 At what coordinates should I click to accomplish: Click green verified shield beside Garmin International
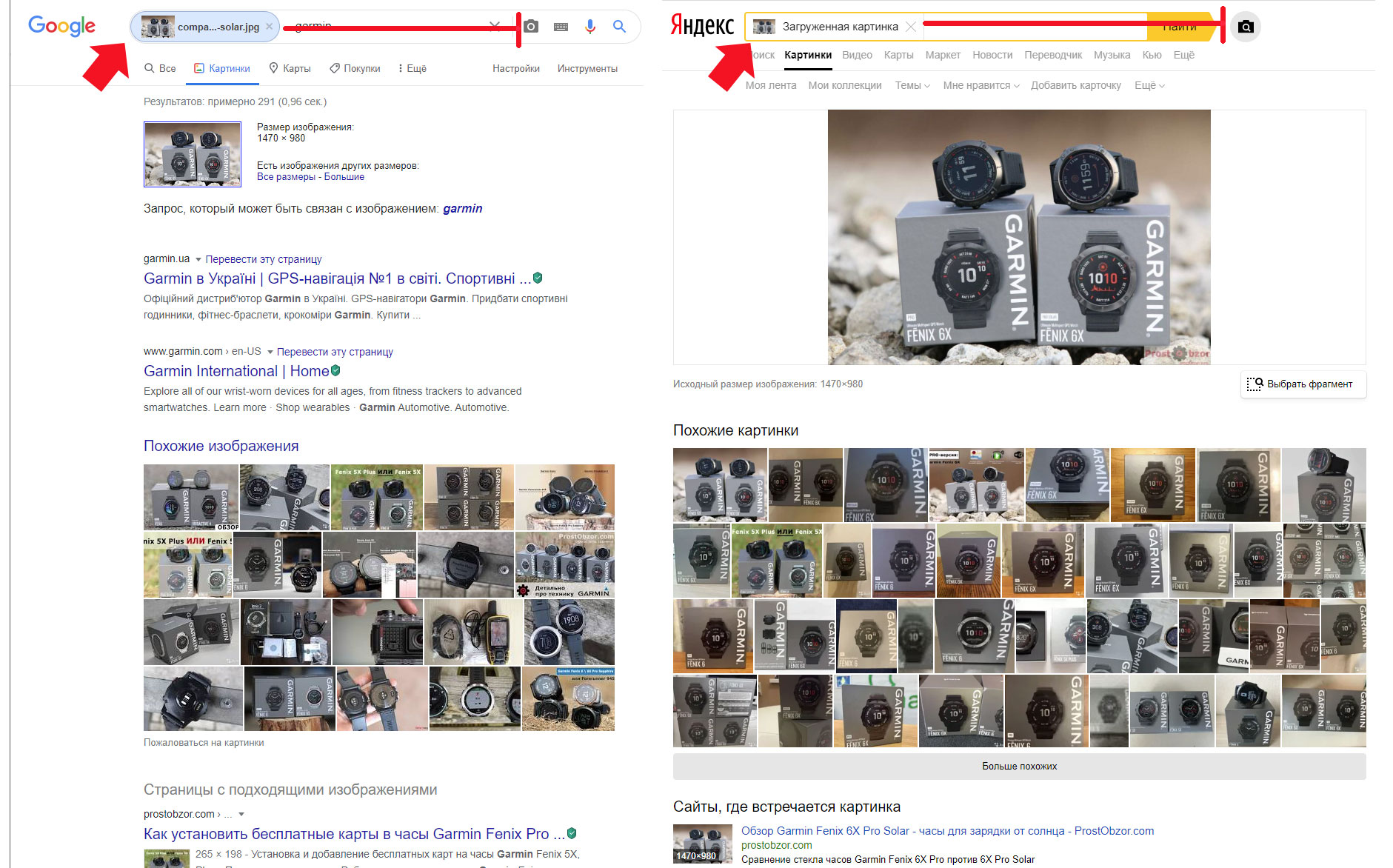click(x=335, y=370)
